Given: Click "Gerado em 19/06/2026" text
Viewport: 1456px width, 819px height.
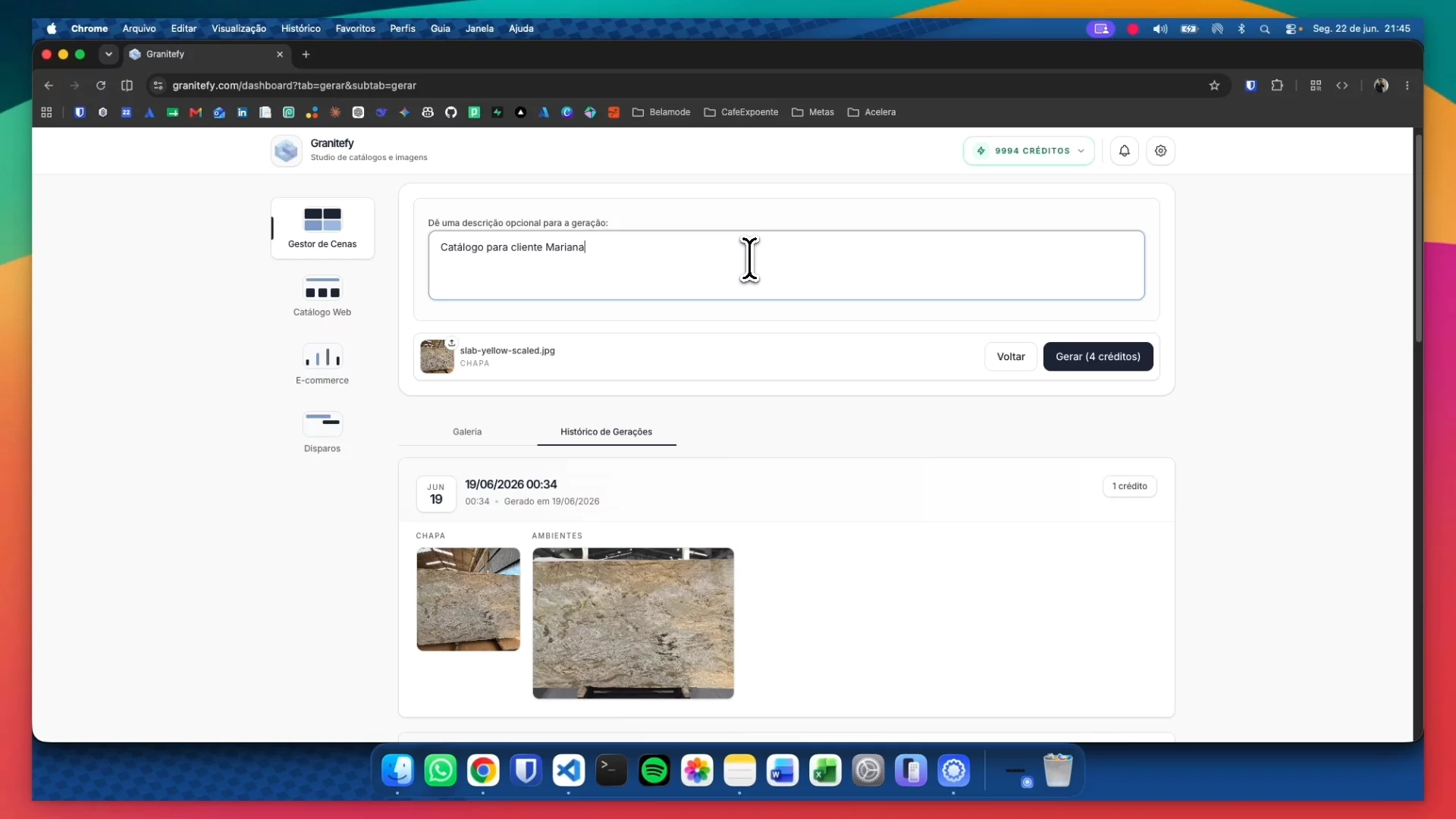Looking at the screenshot, I should (x=552, y=501).
